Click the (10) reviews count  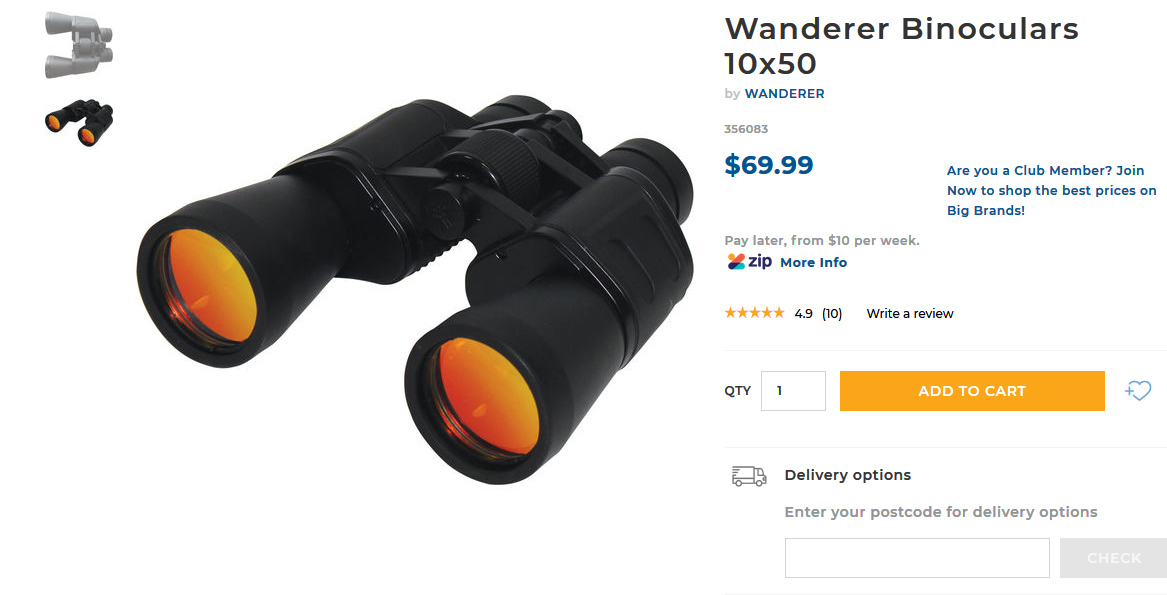(x=832, y=314)
